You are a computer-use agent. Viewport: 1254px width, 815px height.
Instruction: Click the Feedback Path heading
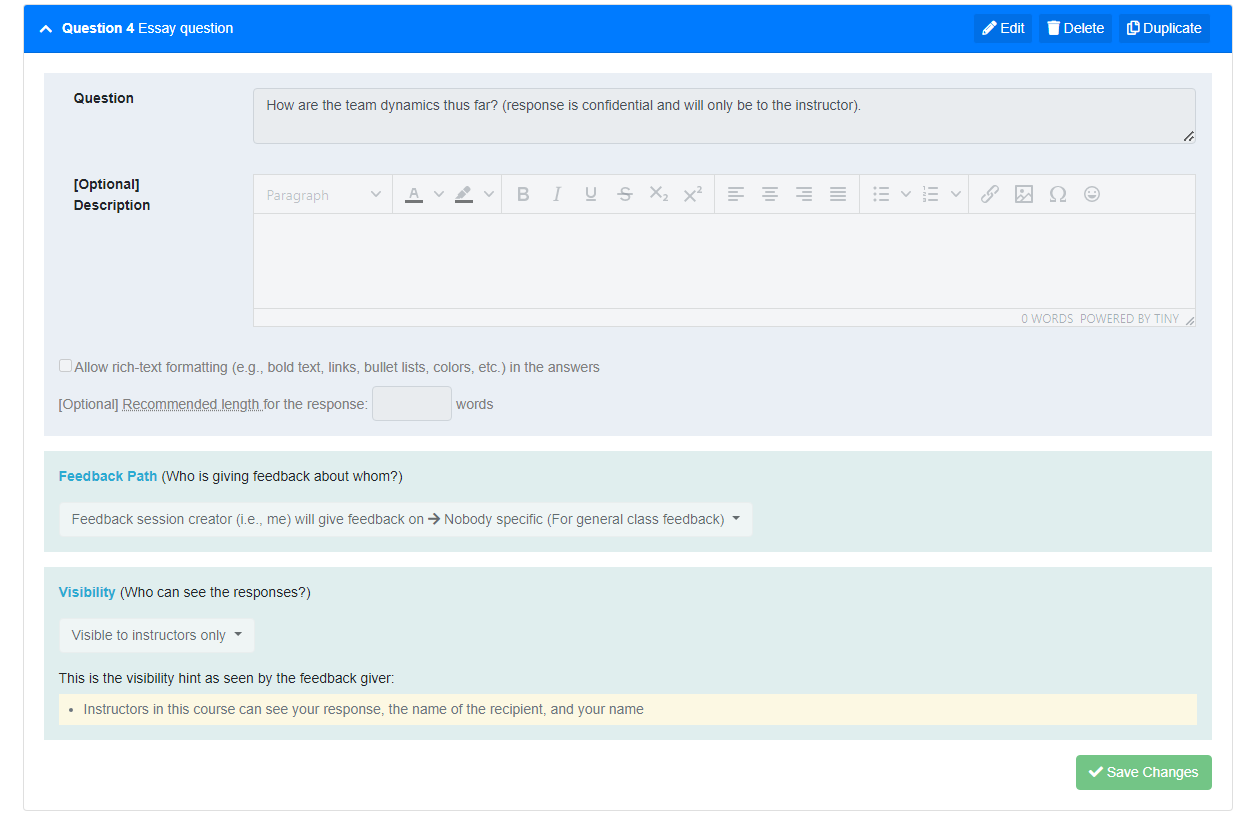click(108, 476)
